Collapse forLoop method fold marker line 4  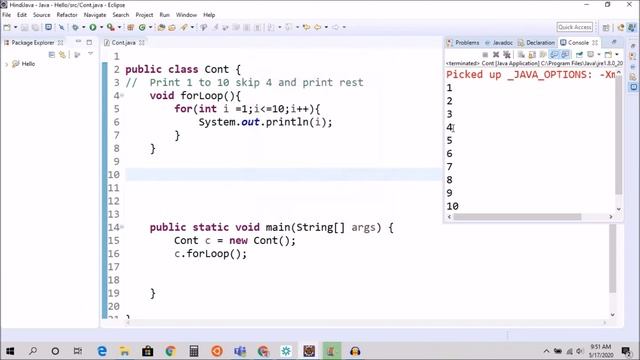[x=122, y=96]
